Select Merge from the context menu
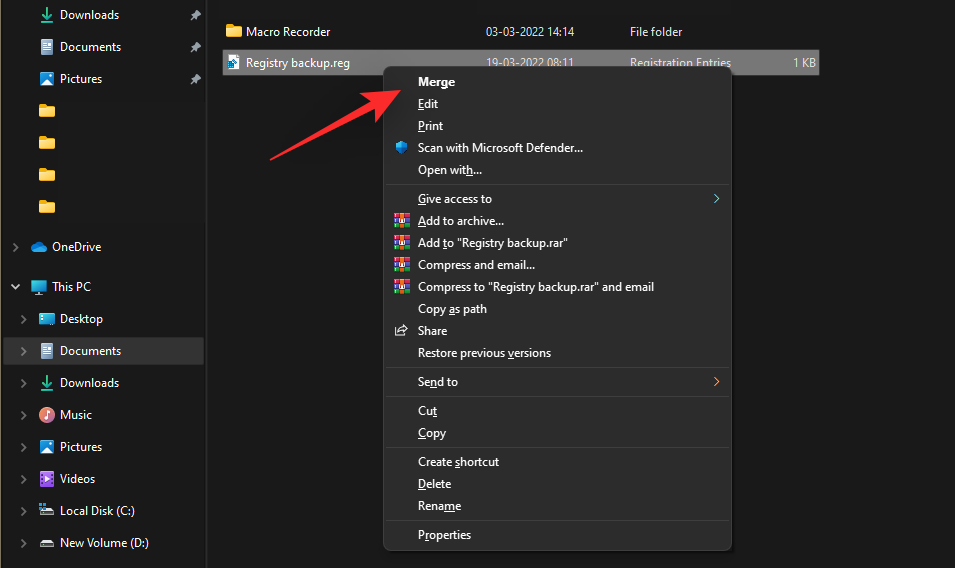This screenshot has height=568, width=955. pos(436,82)
